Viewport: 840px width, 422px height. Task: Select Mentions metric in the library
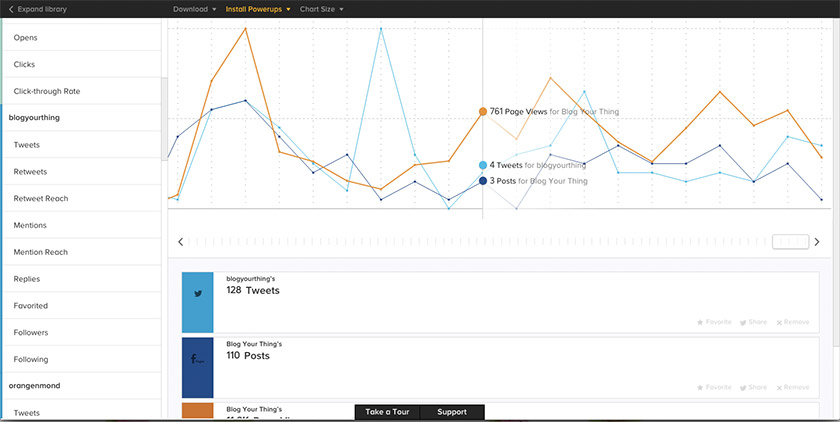pyautogui.click(x=82, y=225)
